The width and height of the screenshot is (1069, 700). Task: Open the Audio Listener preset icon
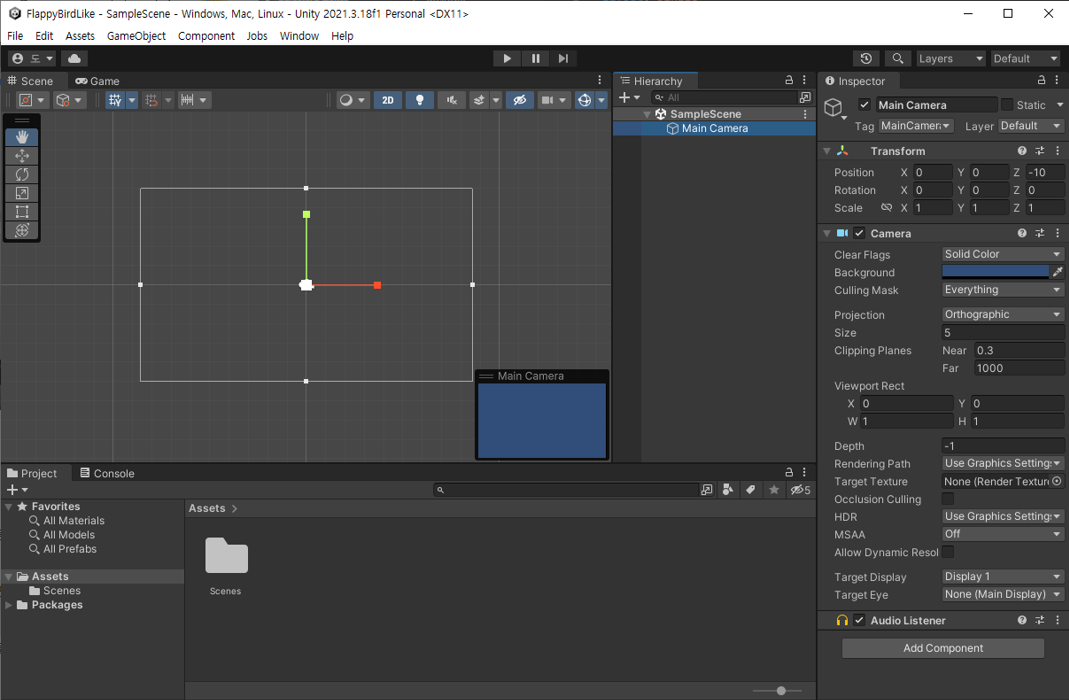[1040, 620]
